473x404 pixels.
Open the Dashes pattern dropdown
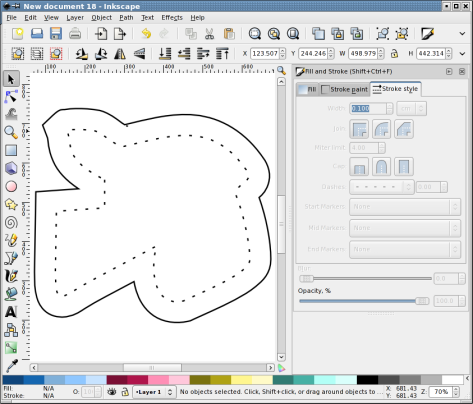pyautogui.click(x=382, y=187)
